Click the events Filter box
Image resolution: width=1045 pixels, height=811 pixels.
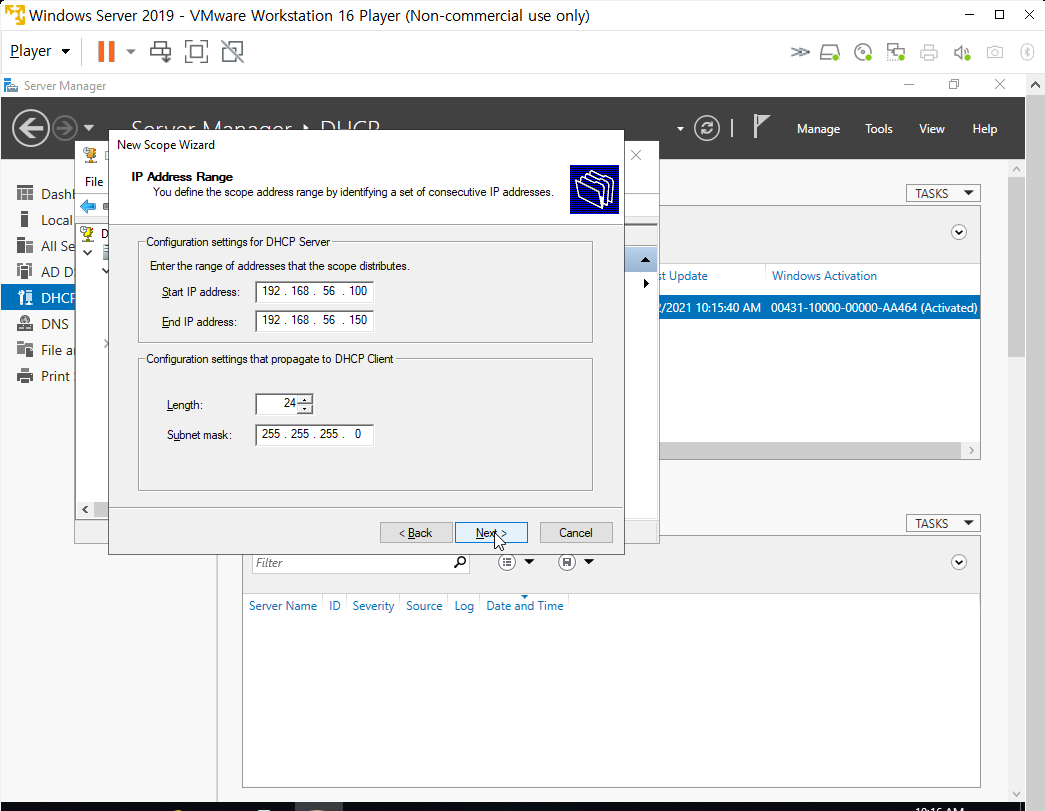352,562
